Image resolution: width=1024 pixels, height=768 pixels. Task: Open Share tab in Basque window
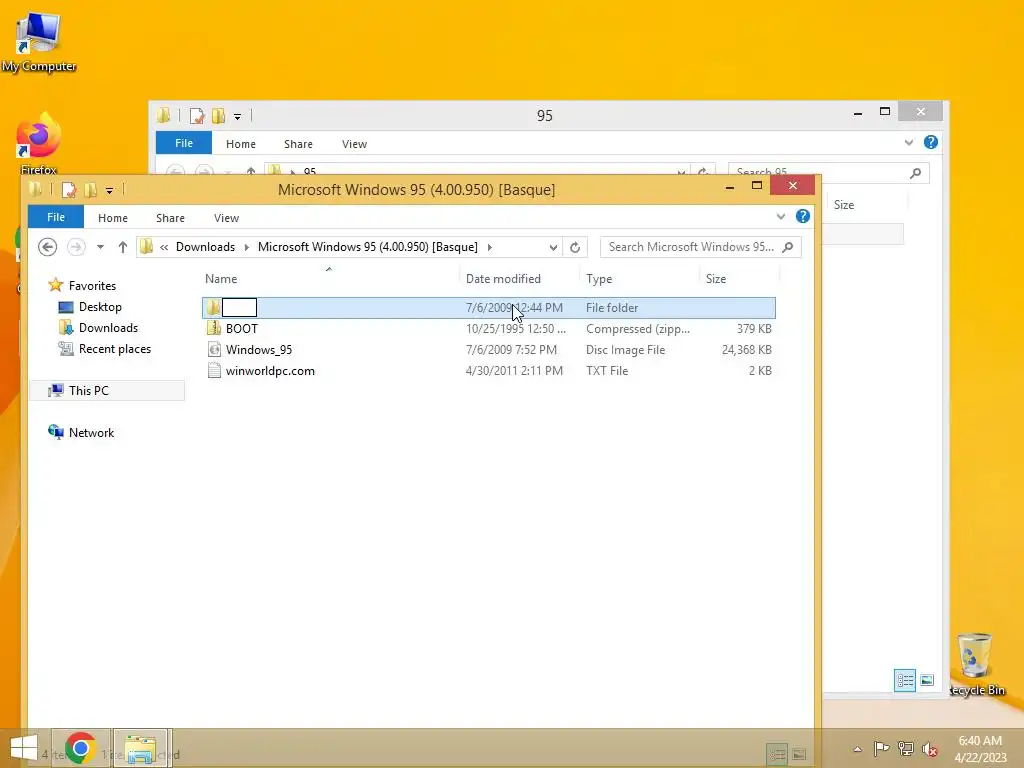pyautogui.click(x=170, y=218)
